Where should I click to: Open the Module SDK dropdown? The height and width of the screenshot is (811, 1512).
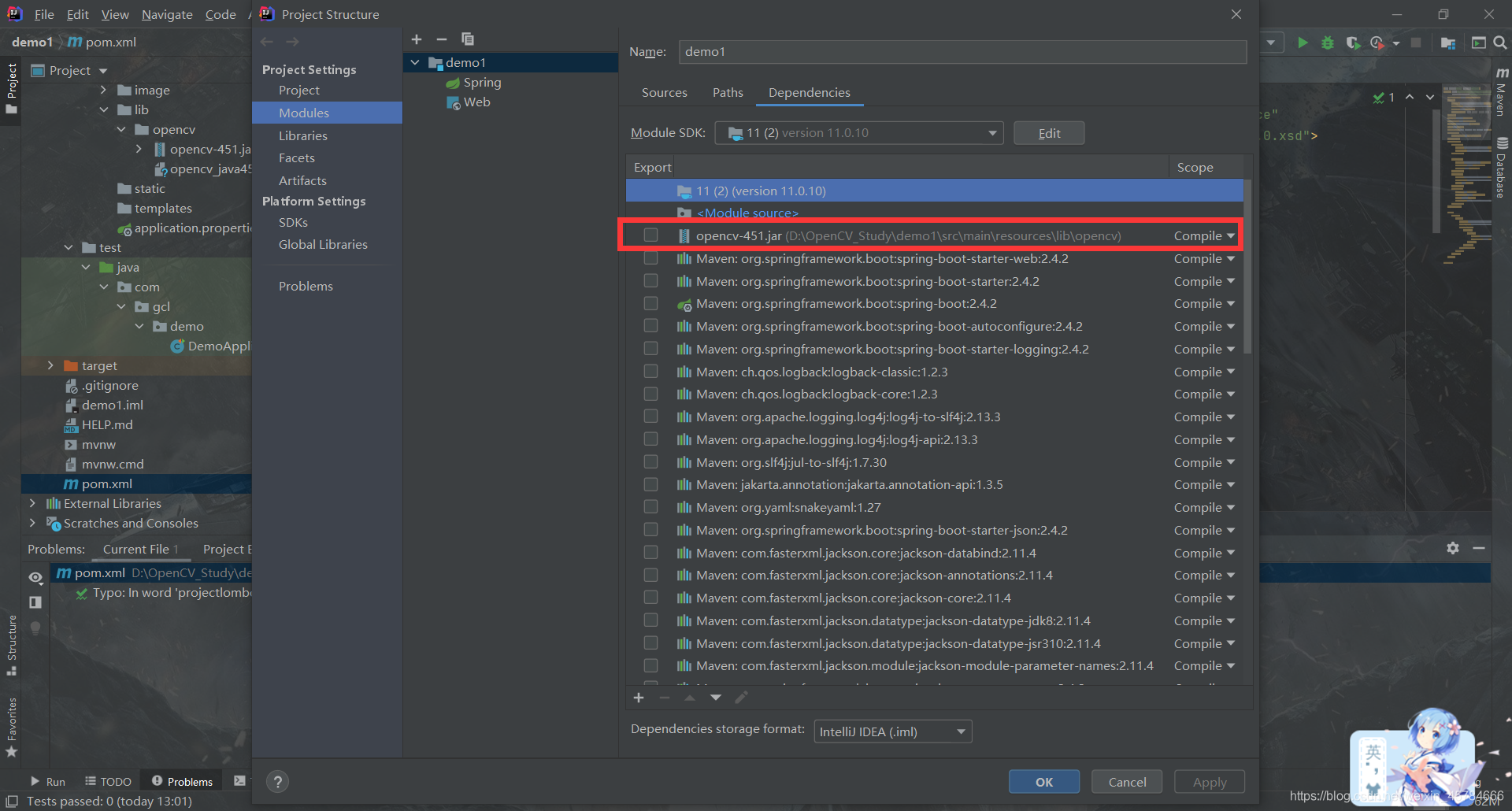(992, 132)
